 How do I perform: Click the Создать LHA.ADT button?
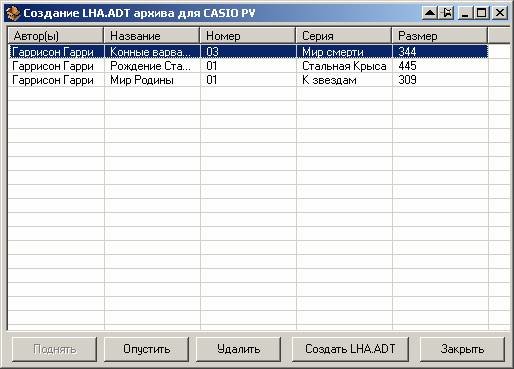(350, 349)
